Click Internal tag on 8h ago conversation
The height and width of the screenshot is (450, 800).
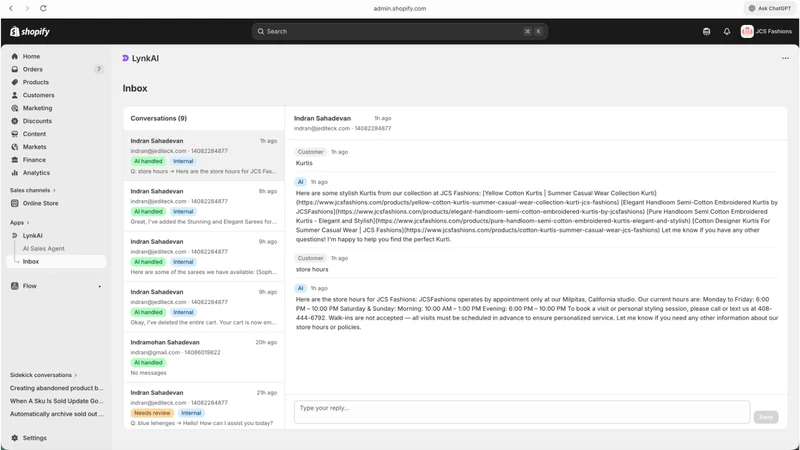(183, 211)
